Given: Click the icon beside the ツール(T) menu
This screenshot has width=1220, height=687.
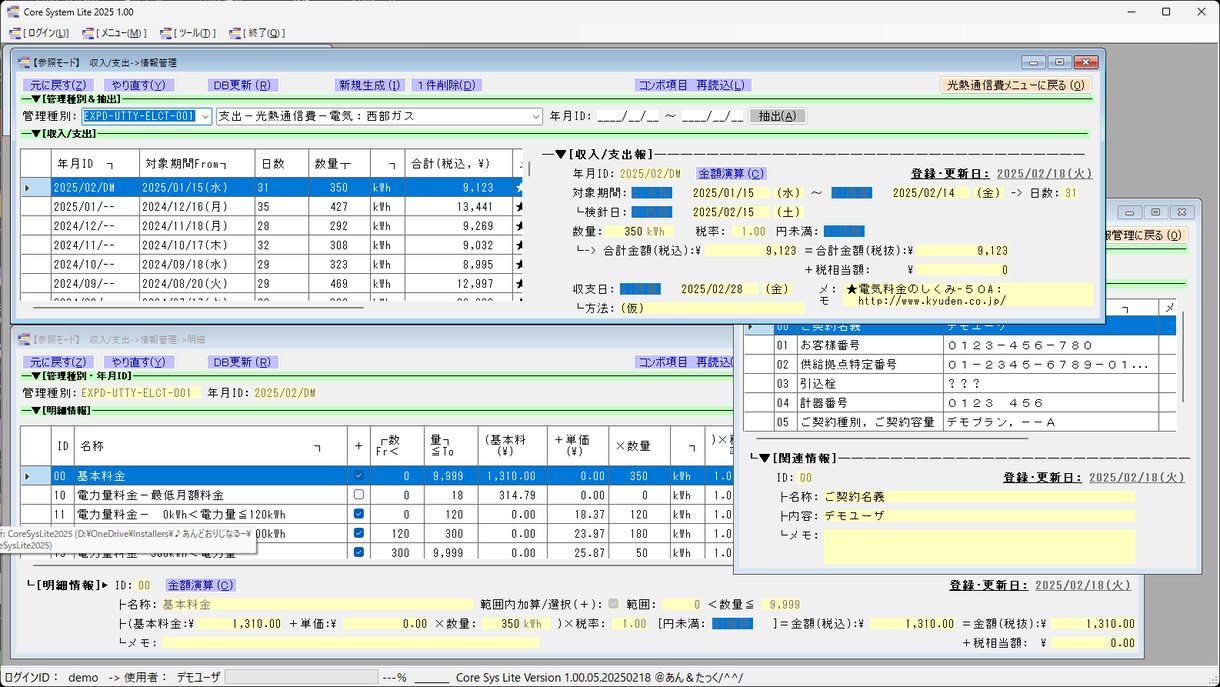Looking at the screenshot, I should pos(166,33).
